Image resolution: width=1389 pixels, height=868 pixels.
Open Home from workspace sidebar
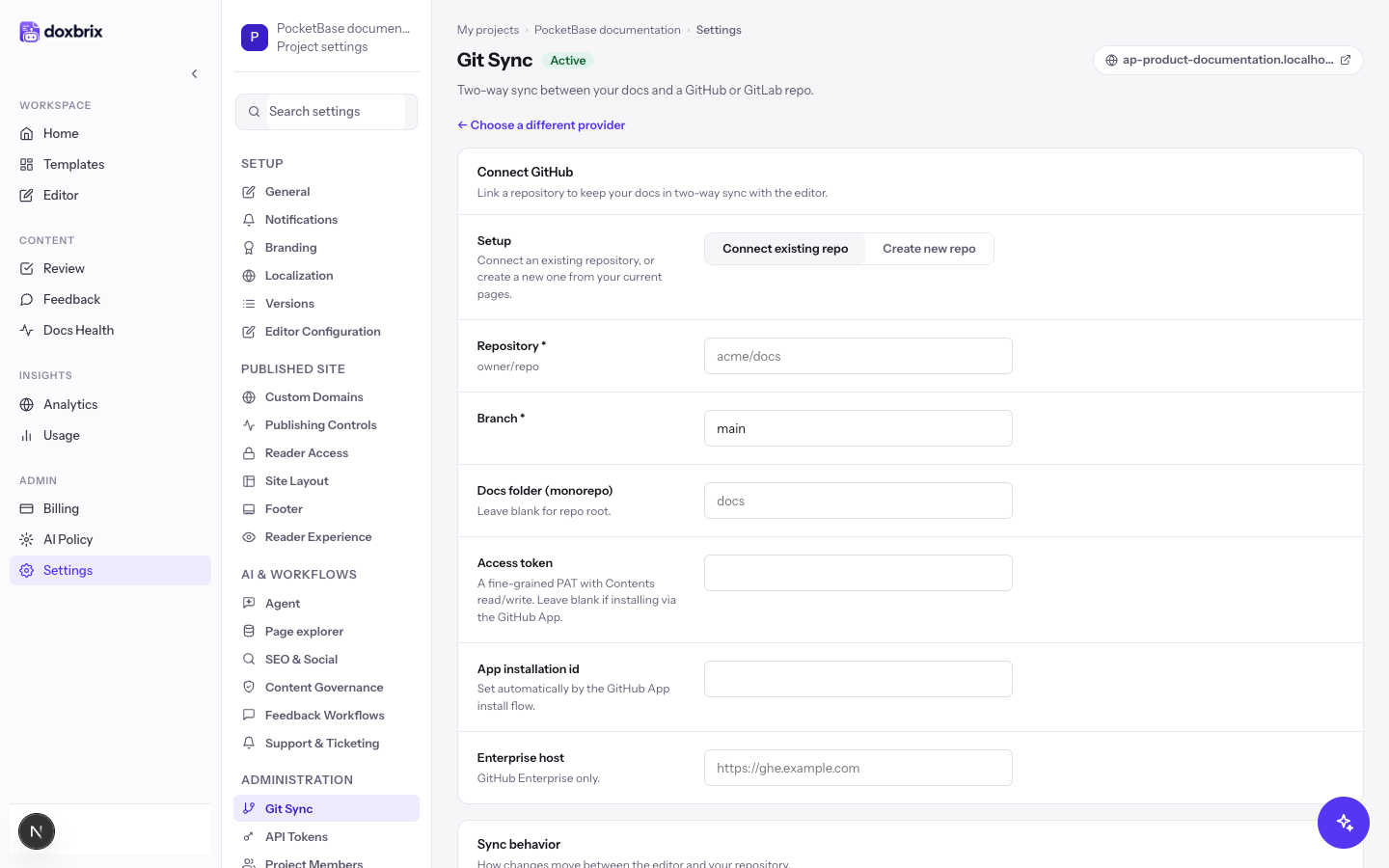(110, 133)
